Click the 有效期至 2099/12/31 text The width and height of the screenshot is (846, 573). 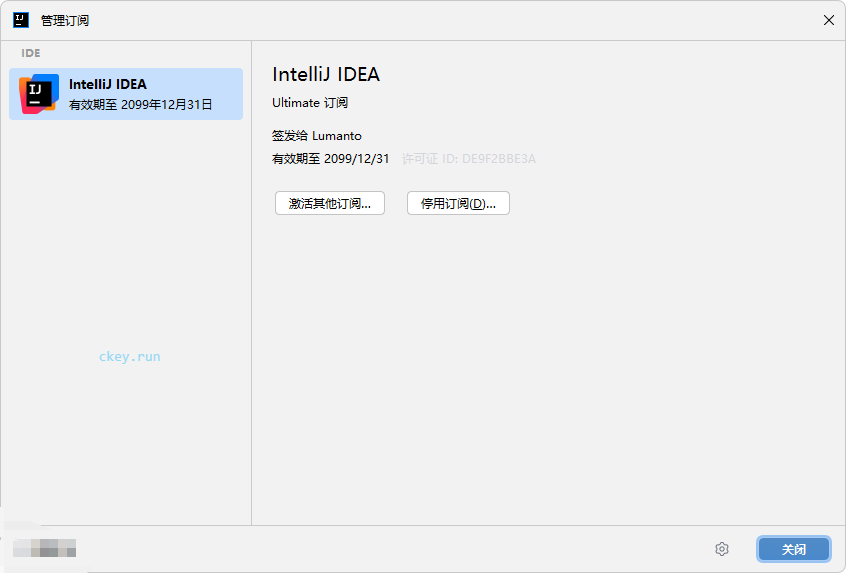tap(330, 159)
